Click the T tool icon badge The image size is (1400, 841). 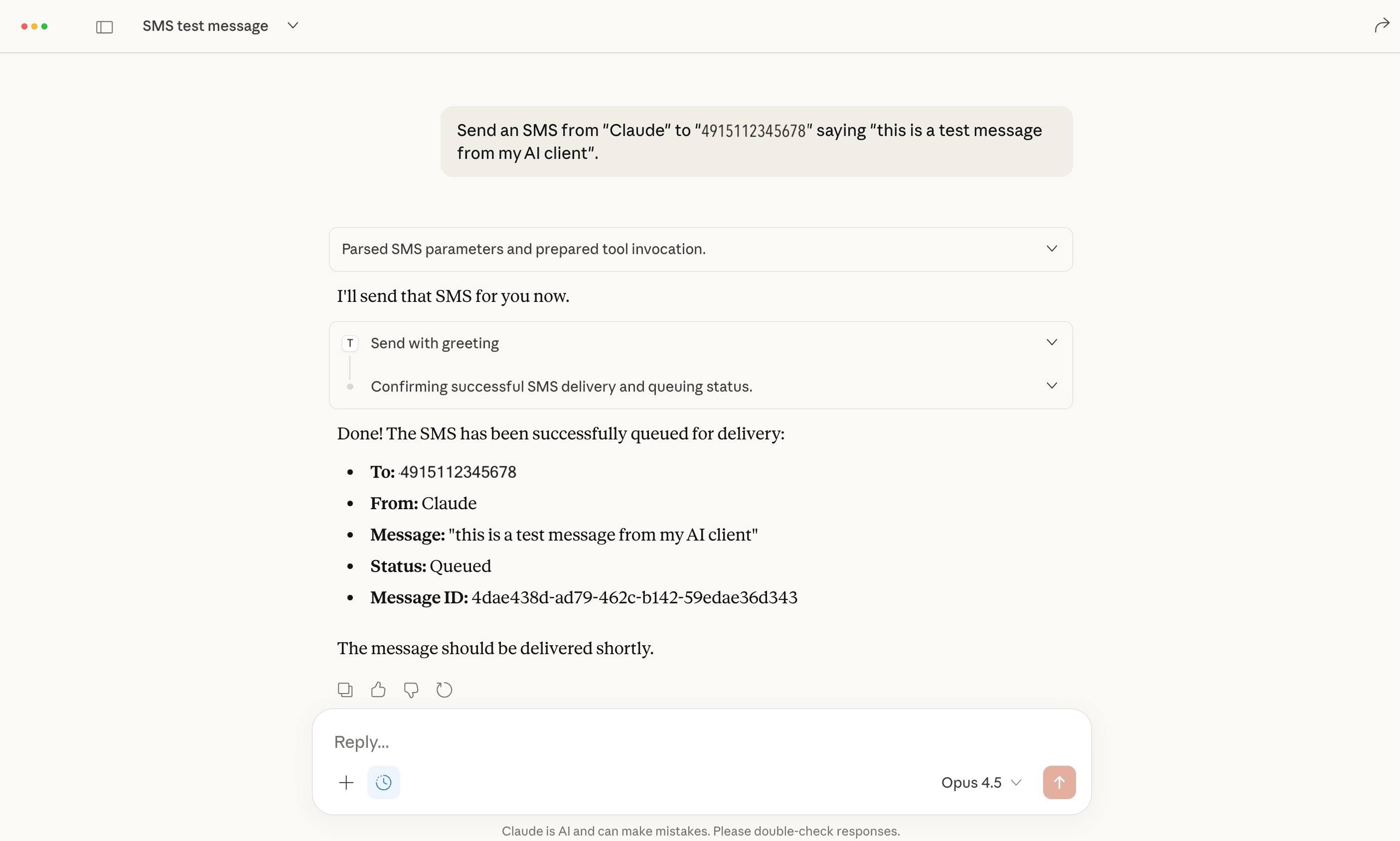coord(350,343)
